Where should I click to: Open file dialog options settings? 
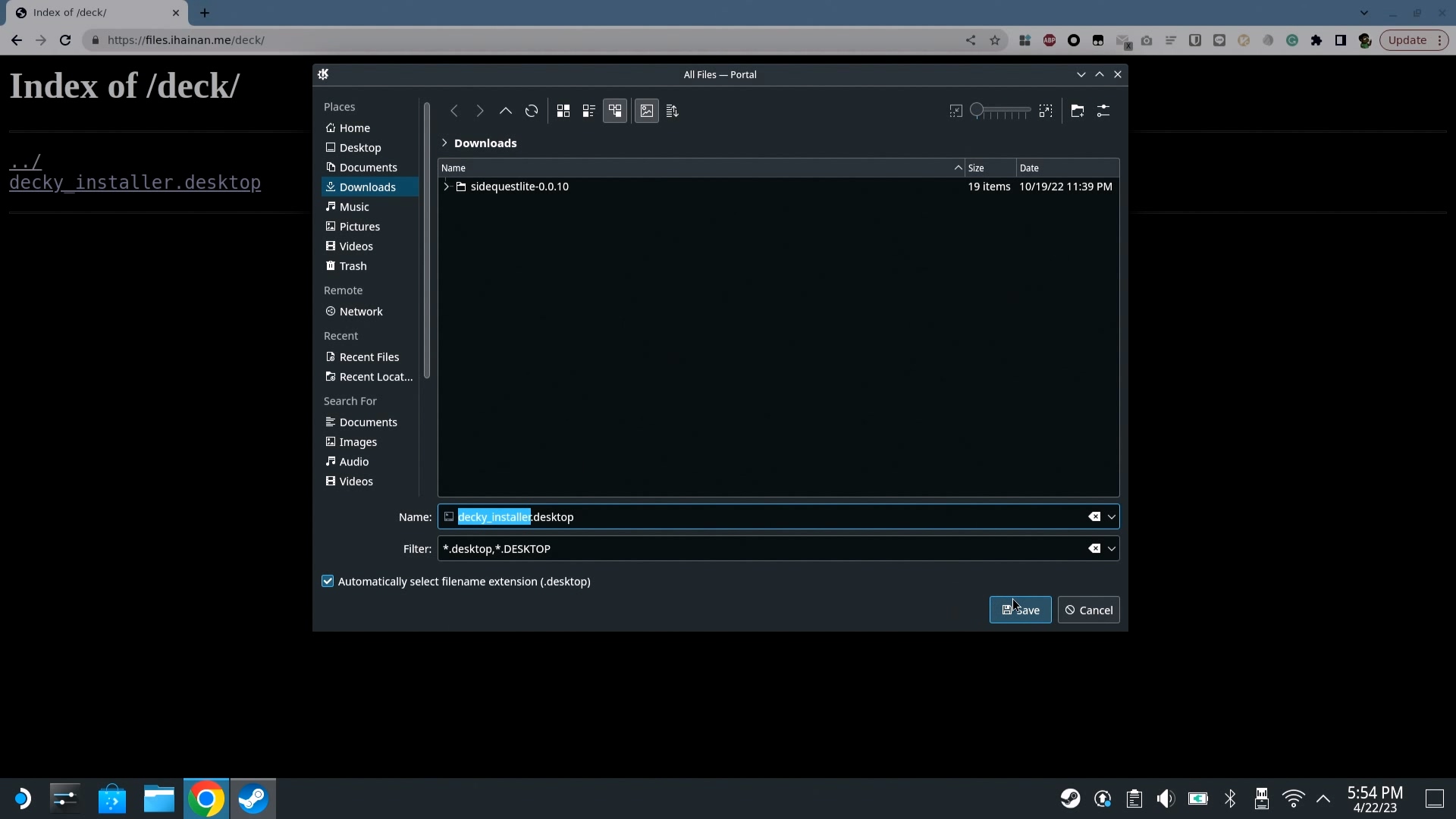1103,111
